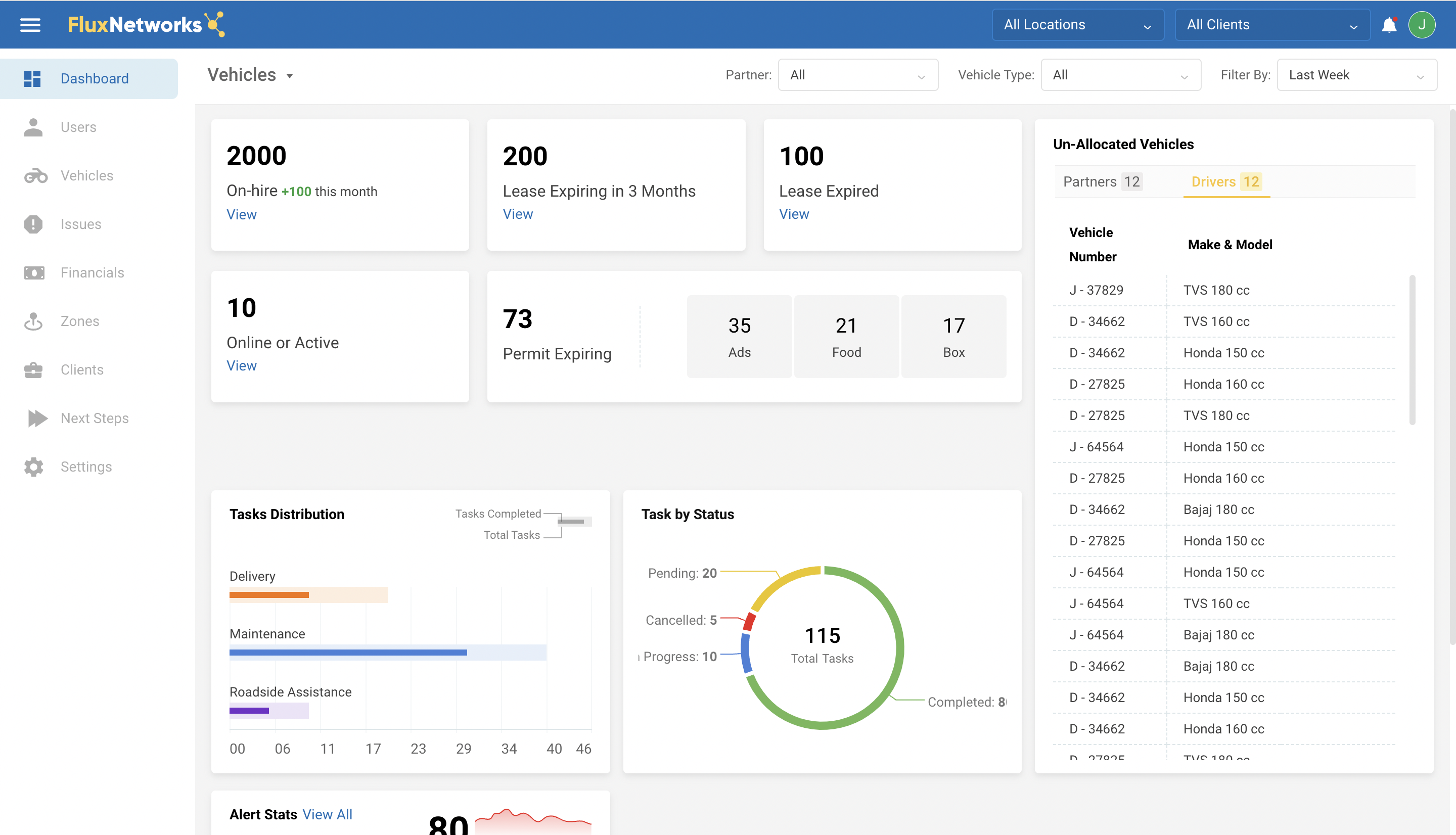
Task: Click the Financials money sidebar icon
Action: pos(34,273)
